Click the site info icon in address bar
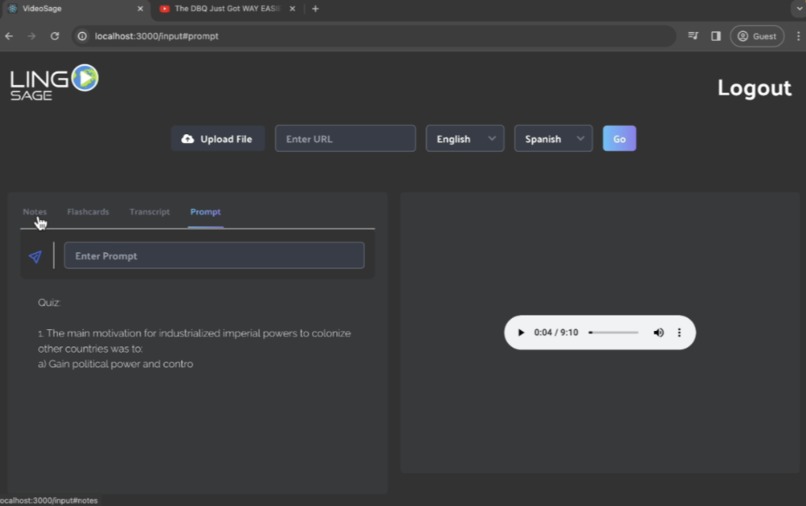 point(82,36)
